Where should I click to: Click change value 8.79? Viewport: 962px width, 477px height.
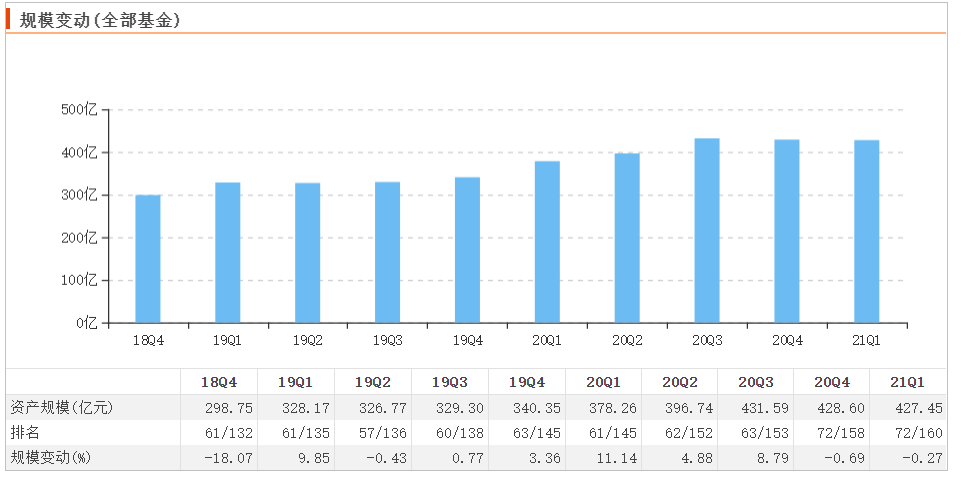pyautogui.click(x=775, y=459)
